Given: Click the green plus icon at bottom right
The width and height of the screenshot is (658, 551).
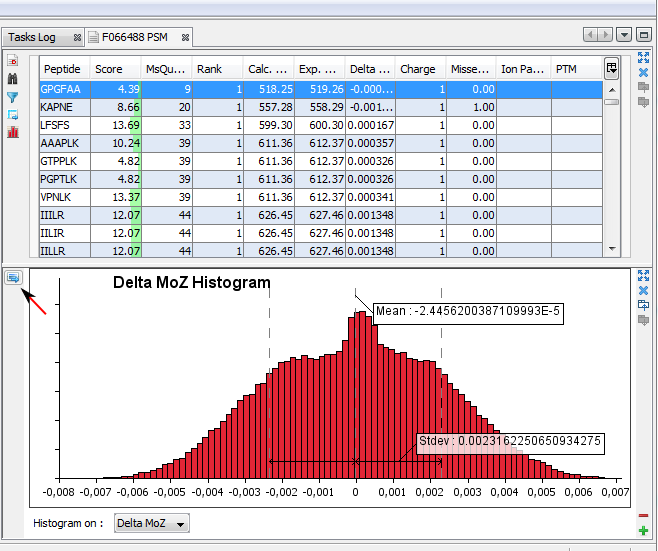Looking at the screenshot, I should (643, 529).
